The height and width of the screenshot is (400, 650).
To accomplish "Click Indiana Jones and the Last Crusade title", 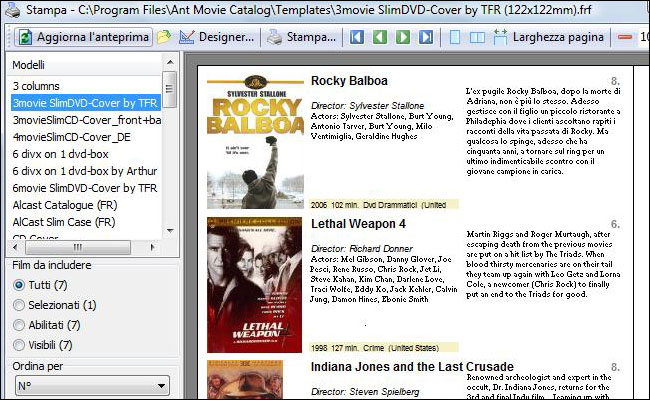I will [x=412, y=367].
